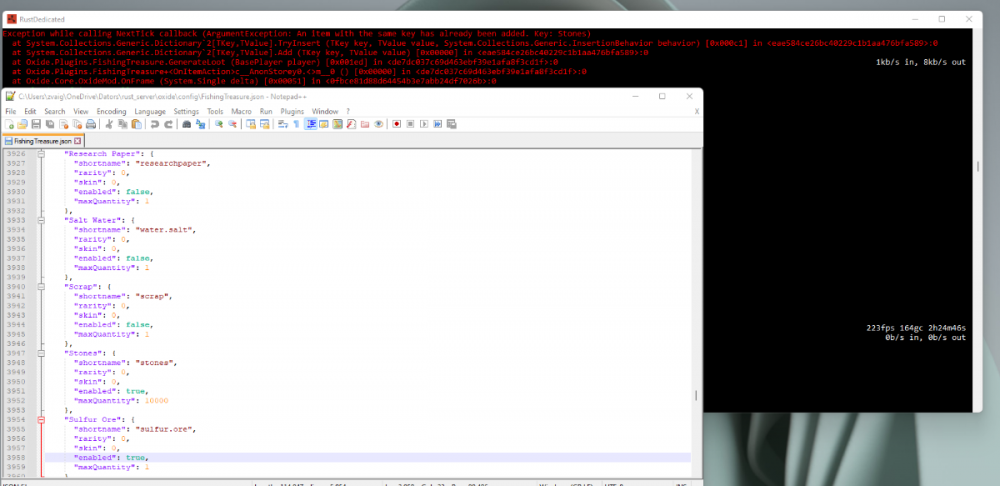The width and height of the screenshot is (1000, 486).
Task: Click the New file toolbar icon
Action: coord(11,124)
